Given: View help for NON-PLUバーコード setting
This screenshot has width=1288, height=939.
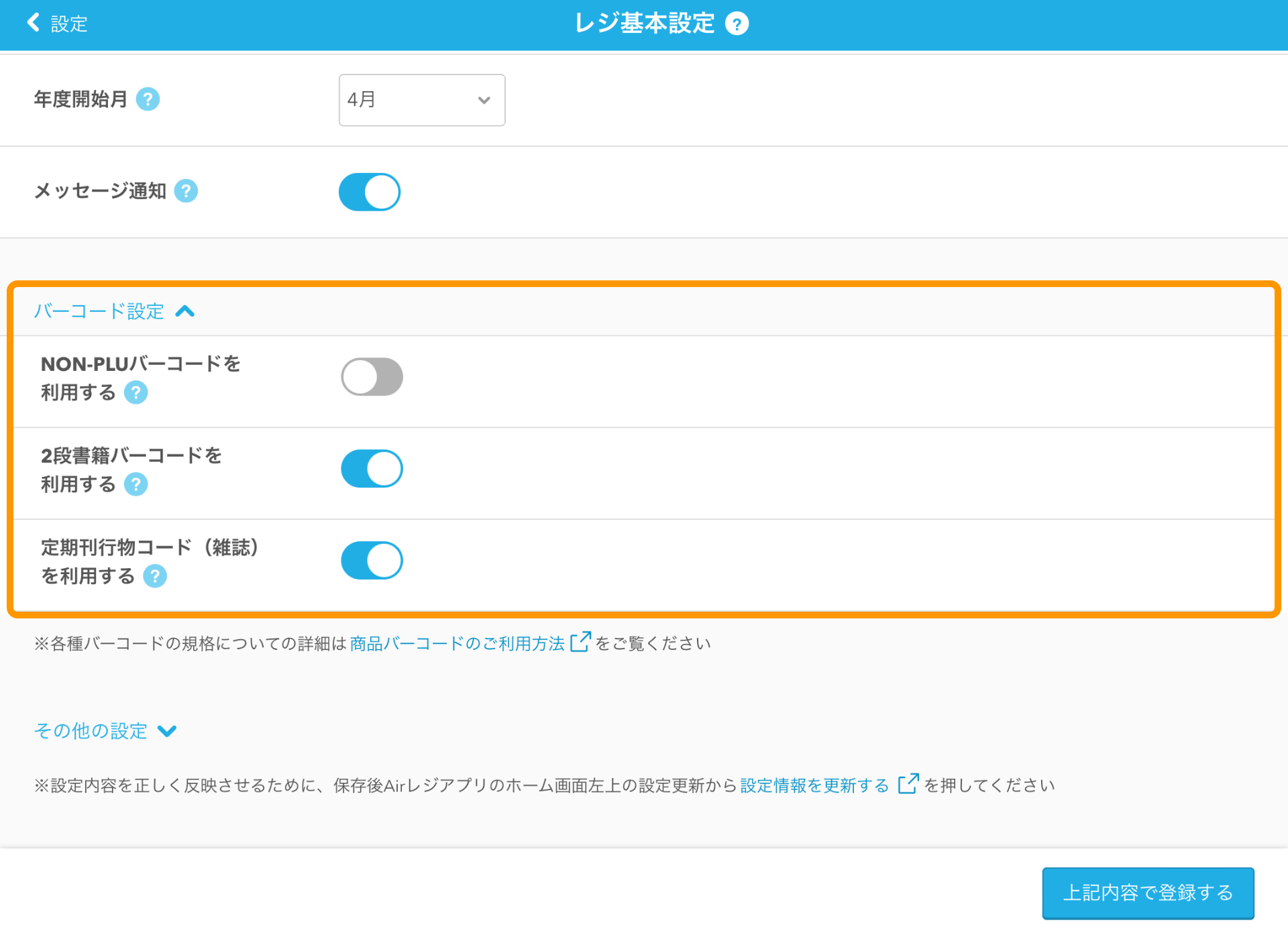Looking at the screenshot, I should pyautogui.click(x=136, y=393).
